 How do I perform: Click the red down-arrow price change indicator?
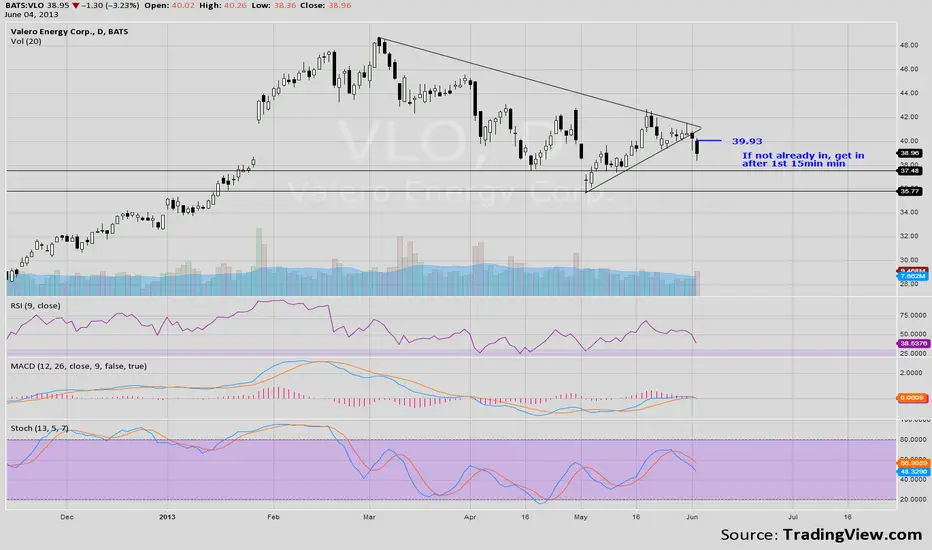75,6
